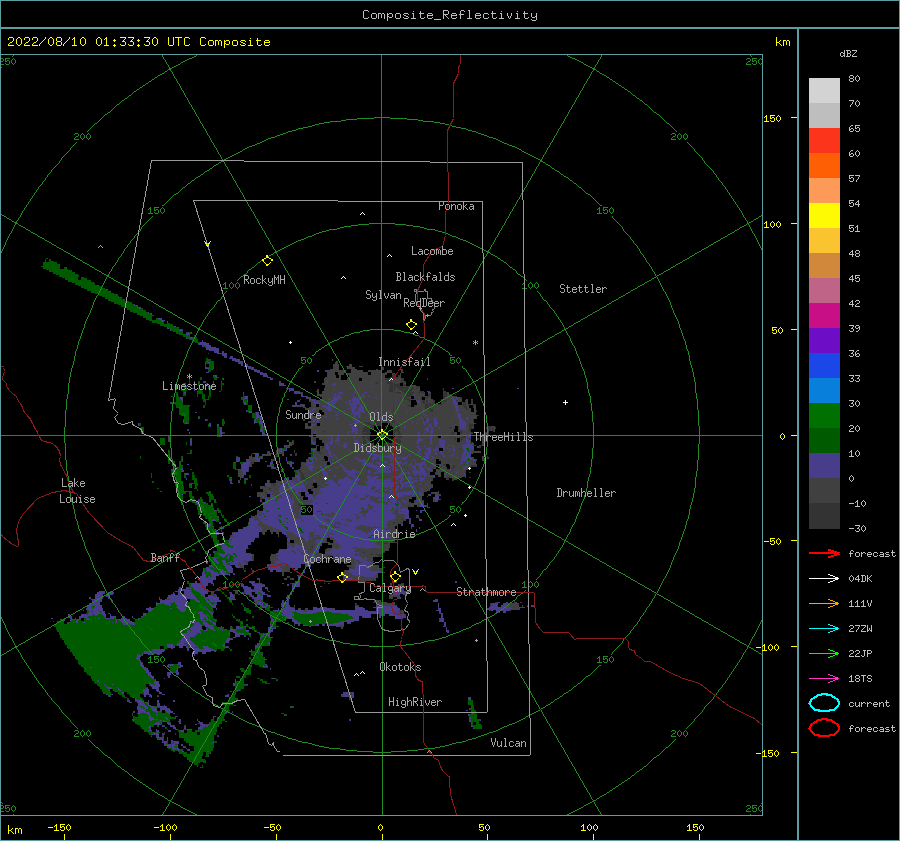Select the cyan current ellipse legend icon
This screenshot has width=900, height=841.
824,703
